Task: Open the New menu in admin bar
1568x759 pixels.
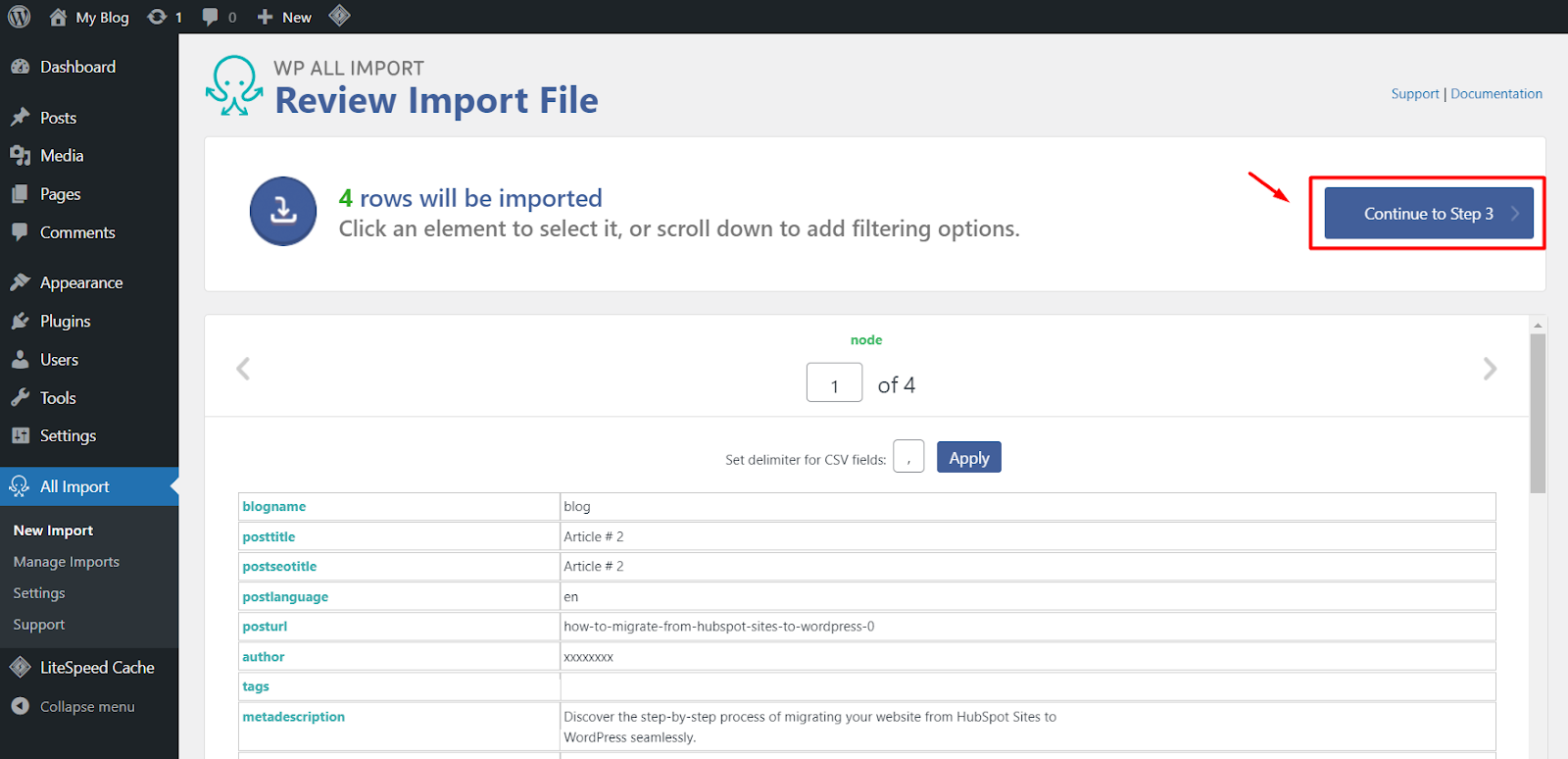Action: [x=284, y=17]
